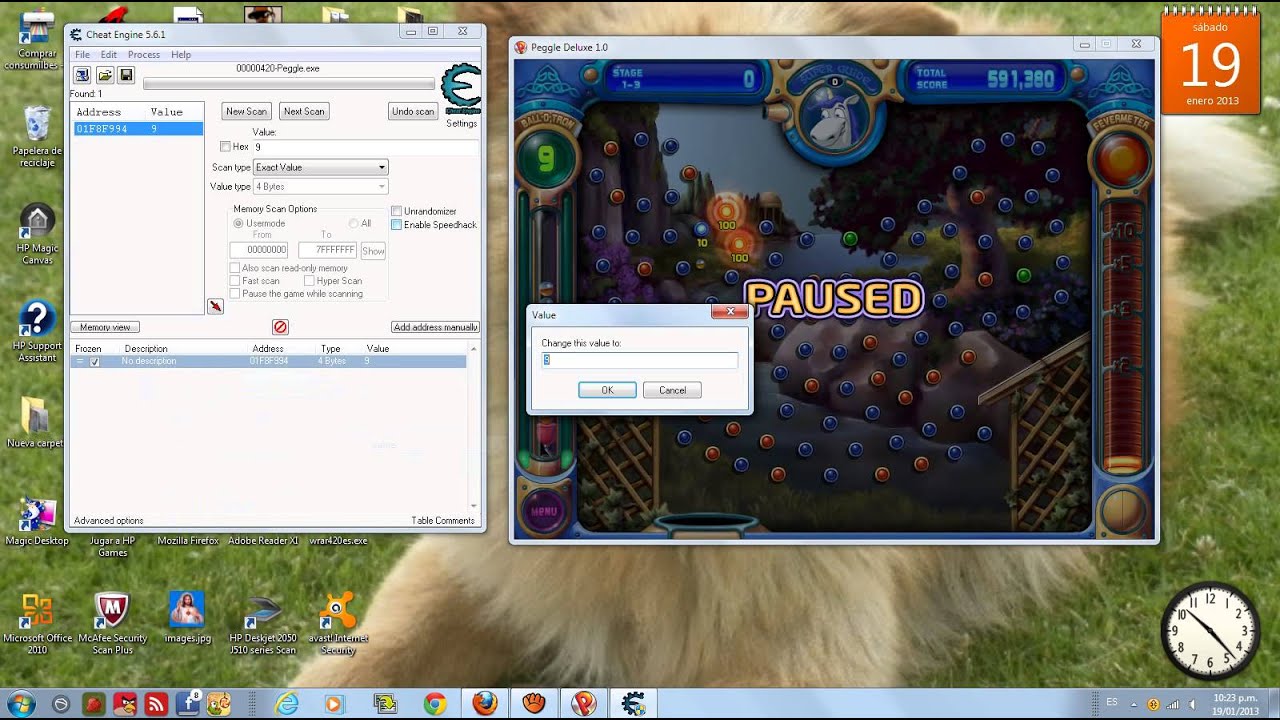Open Angry Birds quick launch icon
Viewport: 1280px width, 720px height.
click(x=125, y=704)
